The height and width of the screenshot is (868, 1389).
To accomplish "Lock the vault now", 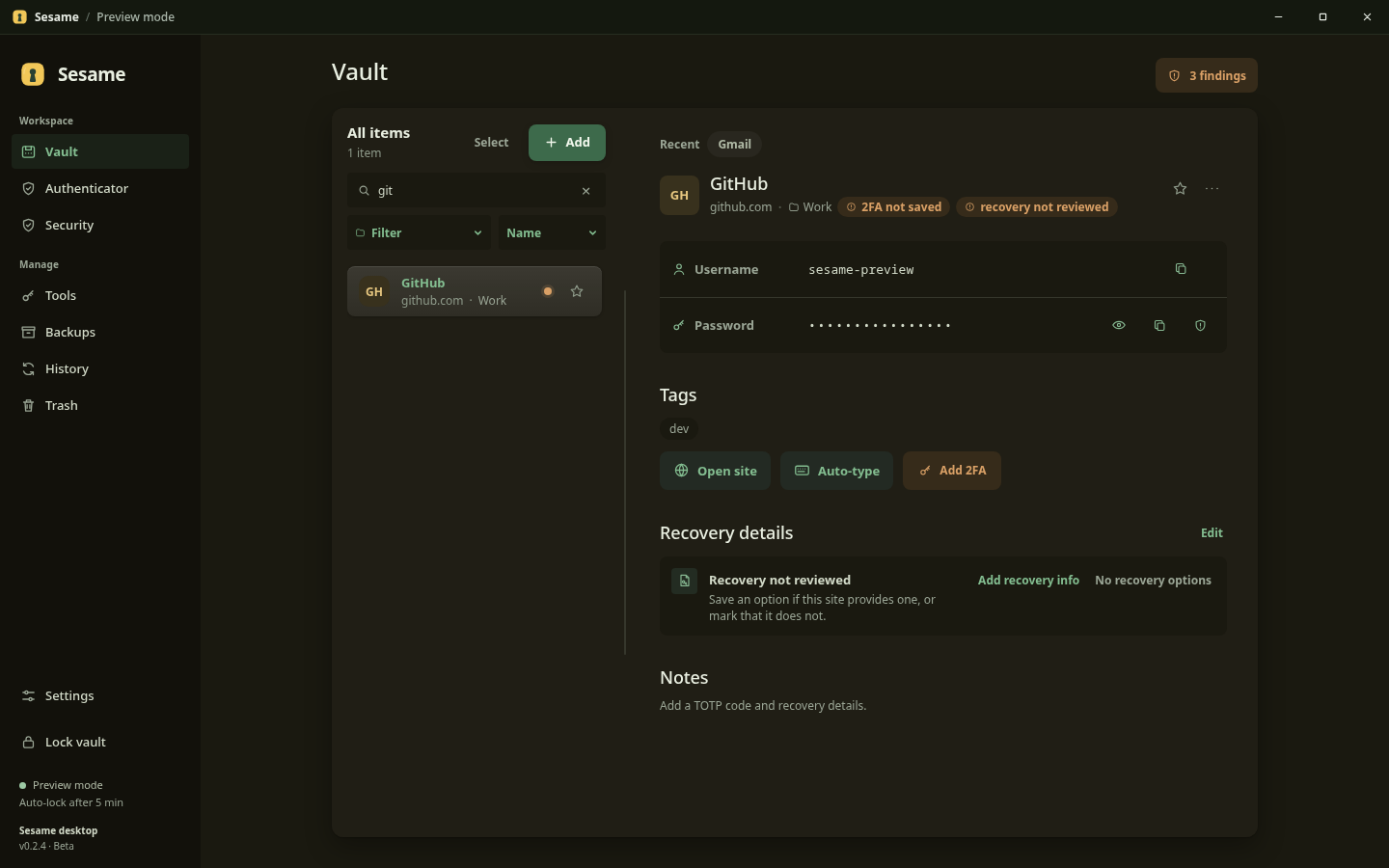I will point(100,742).
